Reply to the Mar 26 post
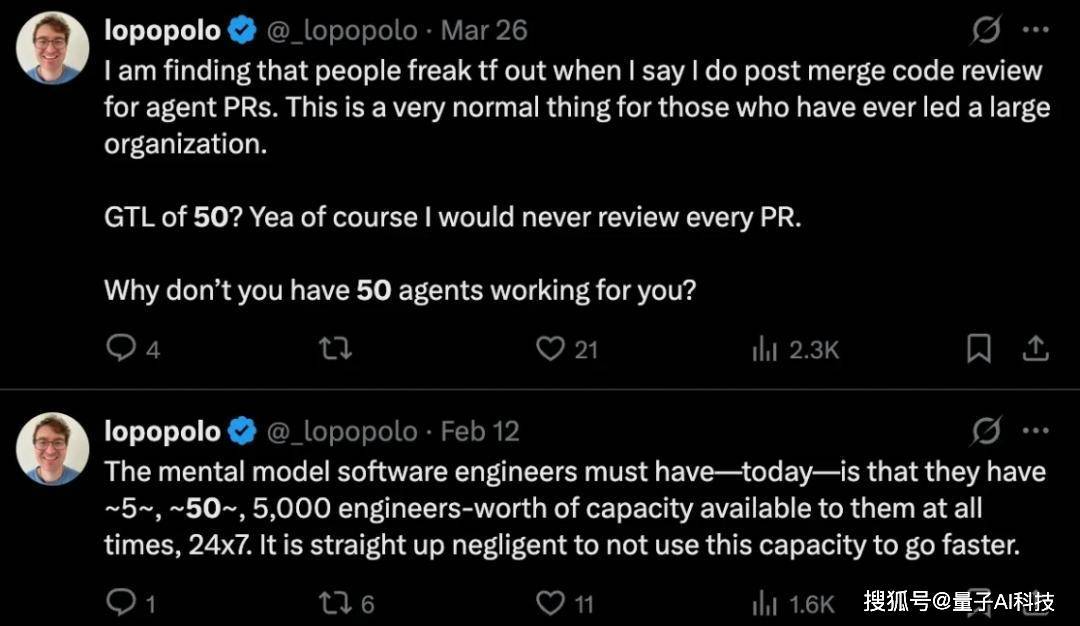The width and height of the screenshot is (1080, 626). pyautogui.click(x=122, y=348)
